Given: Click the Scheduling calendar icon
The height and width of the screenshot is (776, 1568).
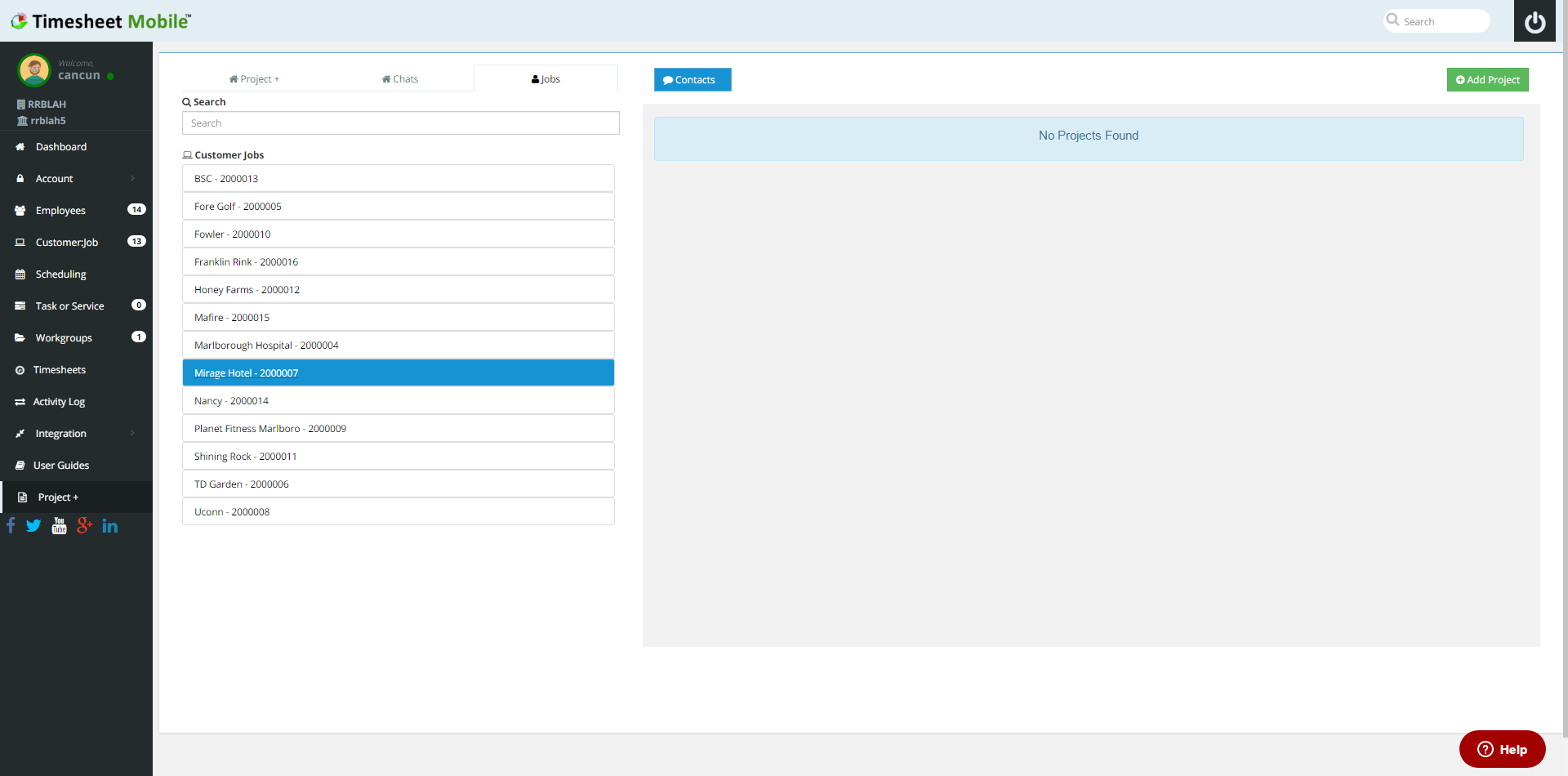Looking at the screenshot, I should [x=20, y=274].
